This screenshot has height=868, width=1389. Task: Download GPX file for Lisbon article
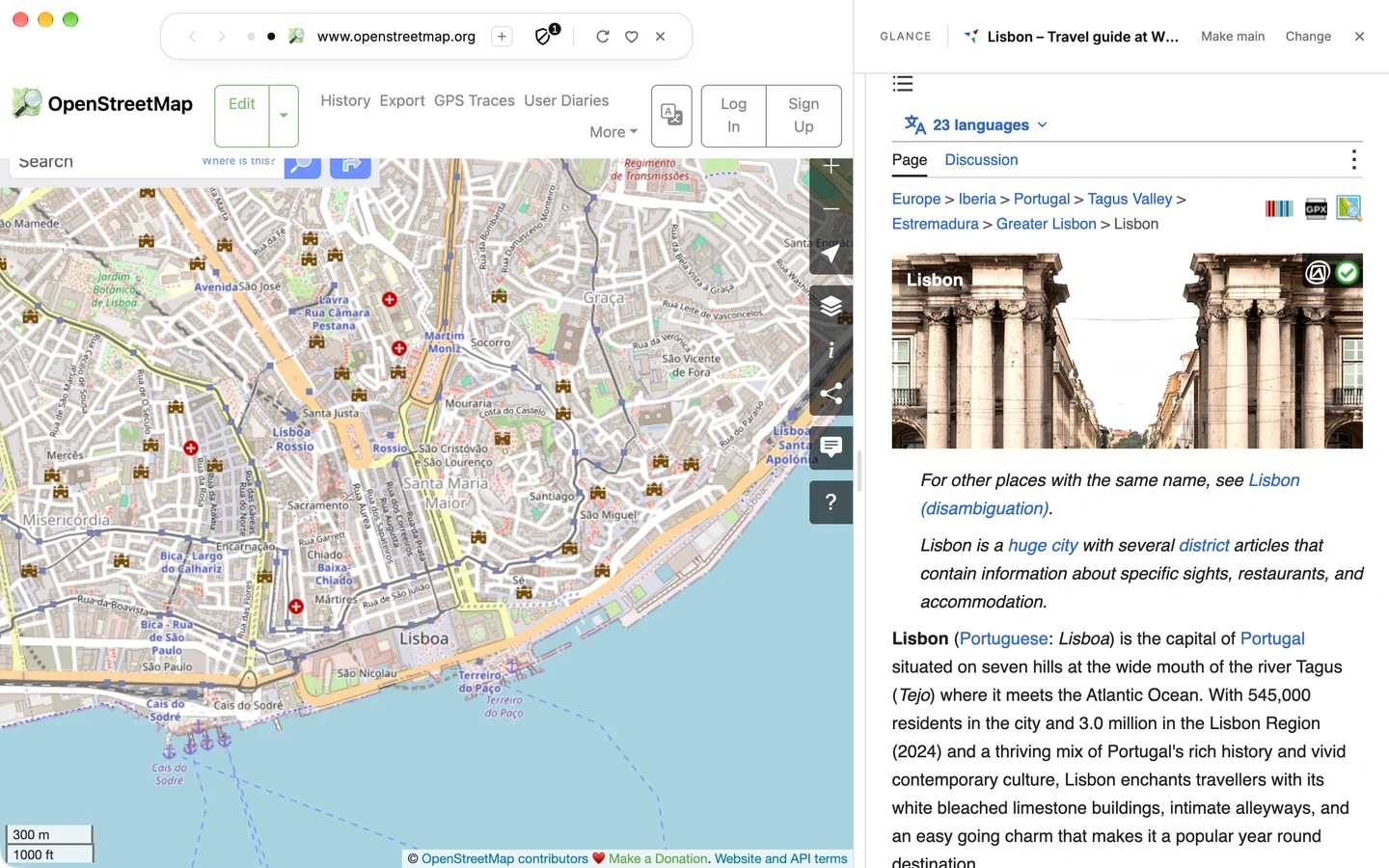tap(1316, 208)
